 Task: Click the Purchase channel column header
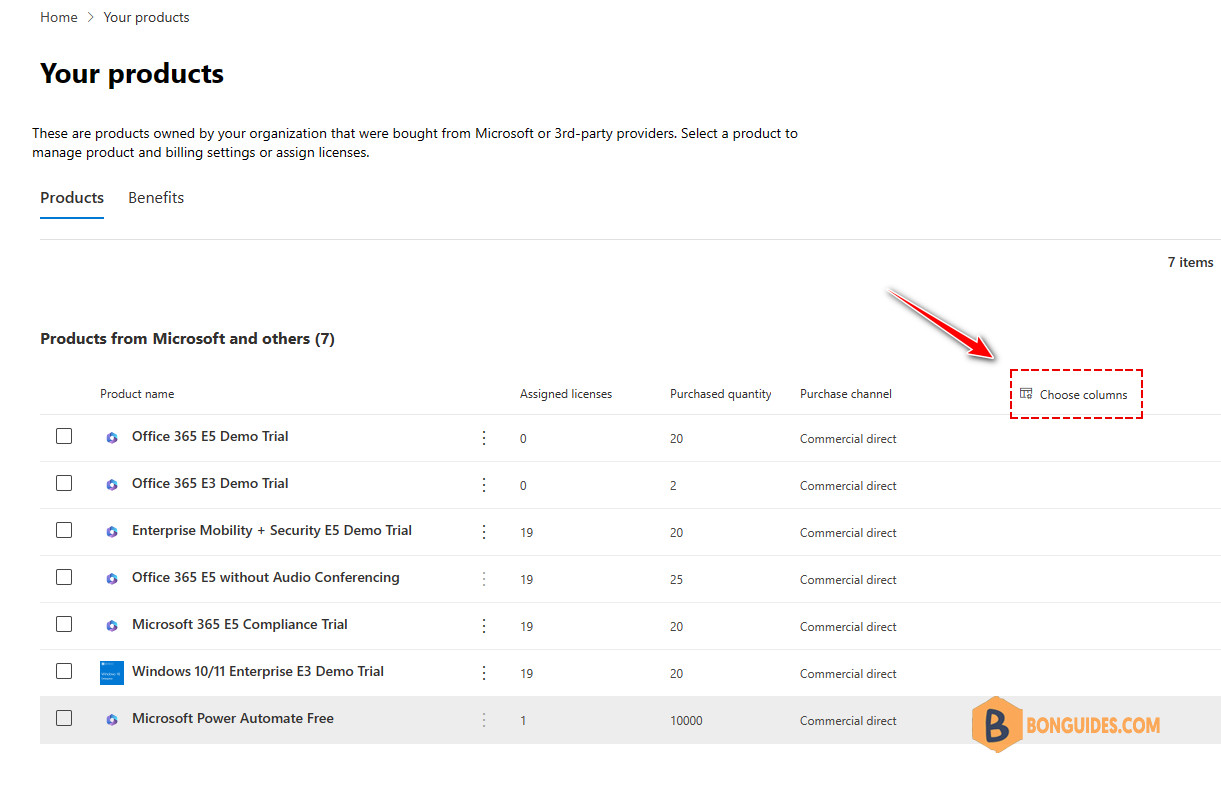[x=846, y=394]
